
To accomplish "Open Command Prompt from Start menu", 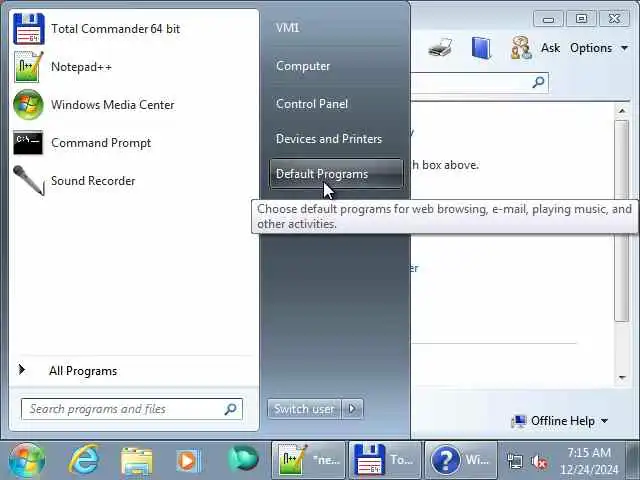I will (x=134, y=143).
